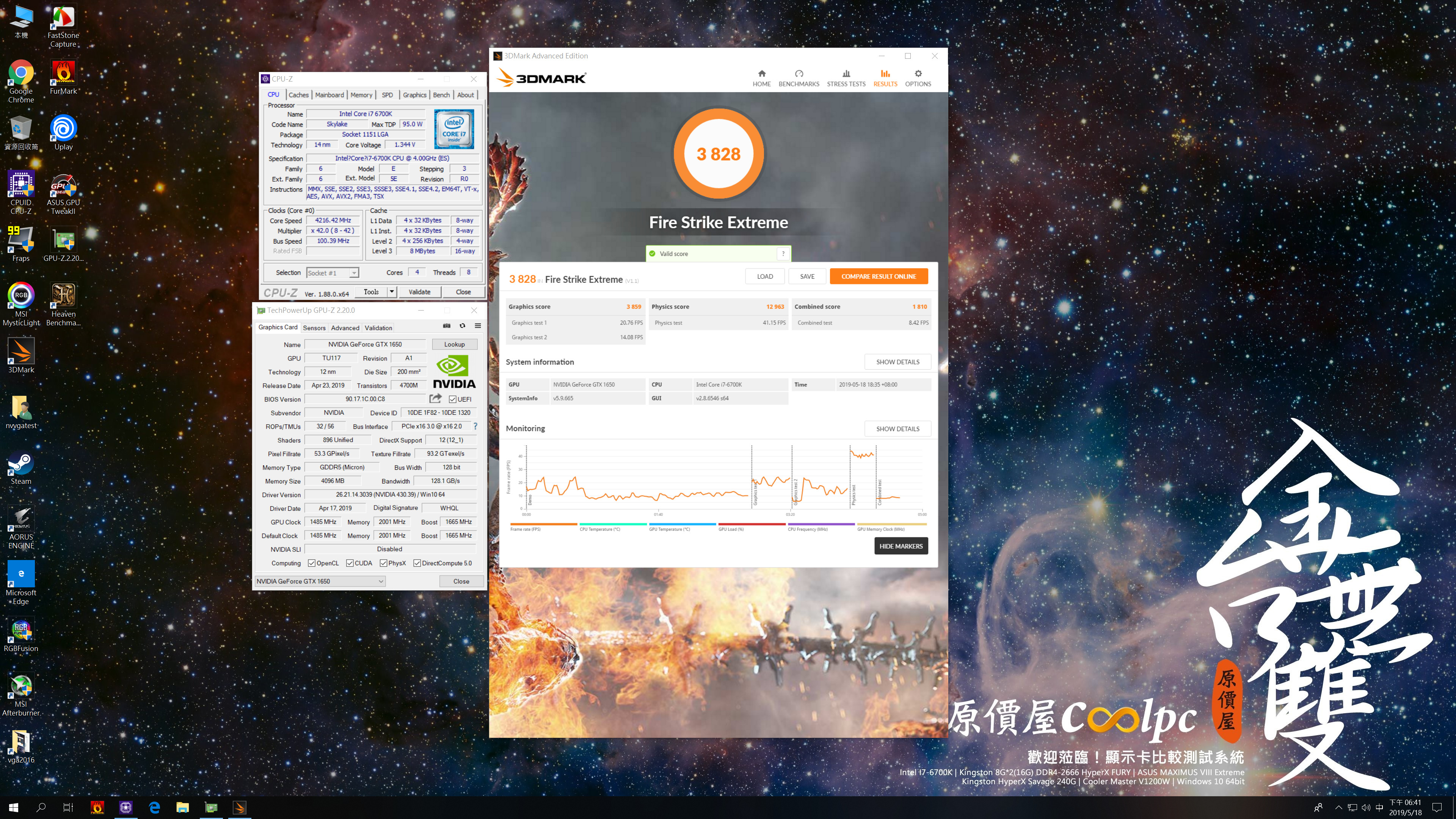Switch to Mainboard tab in CPU-Z
The image size is (1456, 819).
coord(329,95)
